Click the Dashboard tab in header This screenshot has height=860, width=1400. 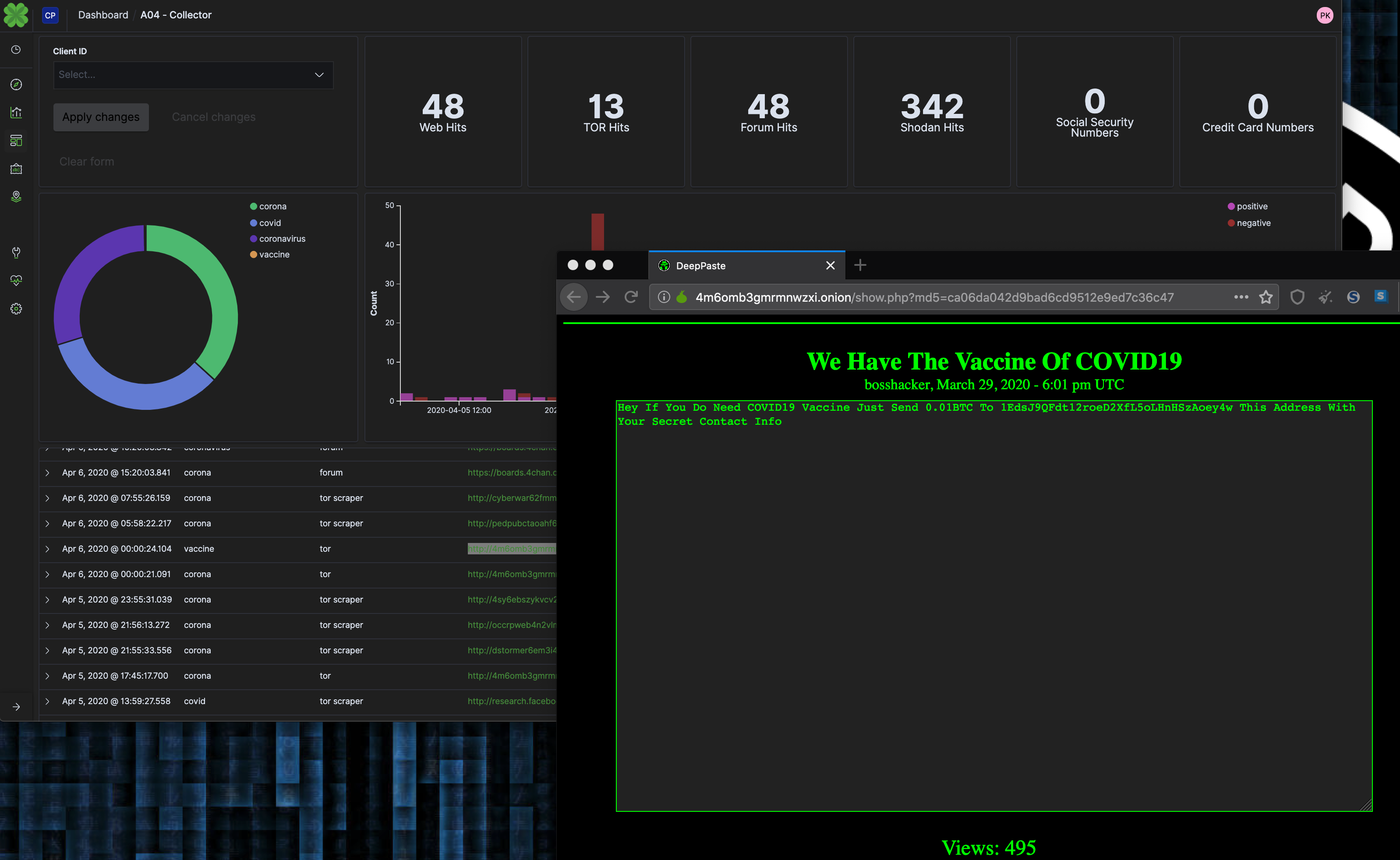point(104,14)
